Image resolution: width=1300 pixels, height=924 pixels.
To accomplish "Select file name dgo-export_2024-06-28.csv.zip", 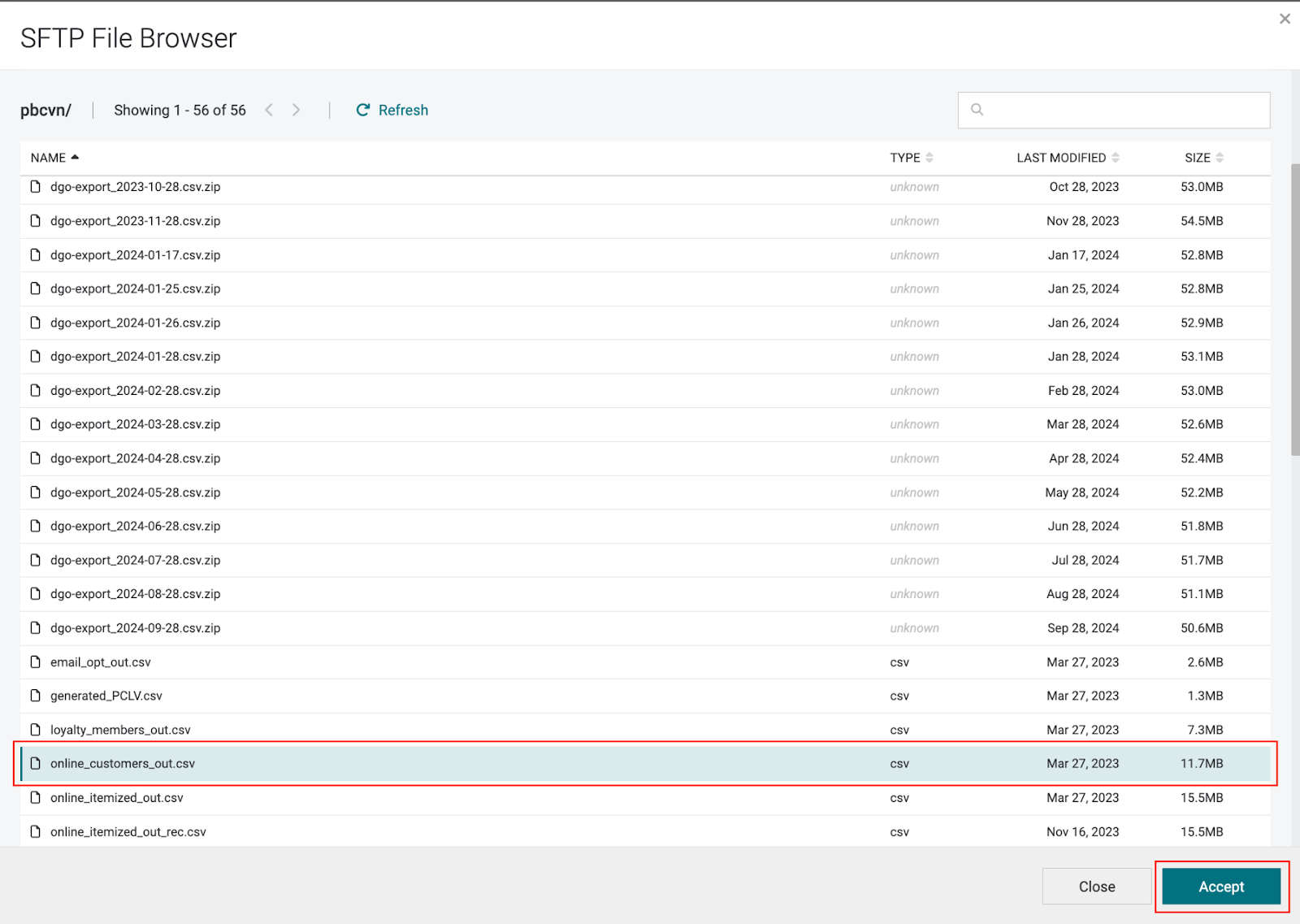I will tap(136, 527).
